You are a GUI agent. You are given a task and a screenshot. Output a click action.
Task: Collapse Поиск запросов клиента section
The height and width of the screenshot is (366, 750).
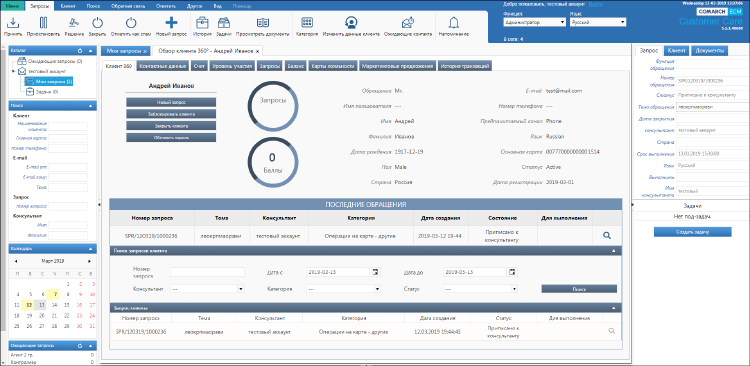coord(613,250)
